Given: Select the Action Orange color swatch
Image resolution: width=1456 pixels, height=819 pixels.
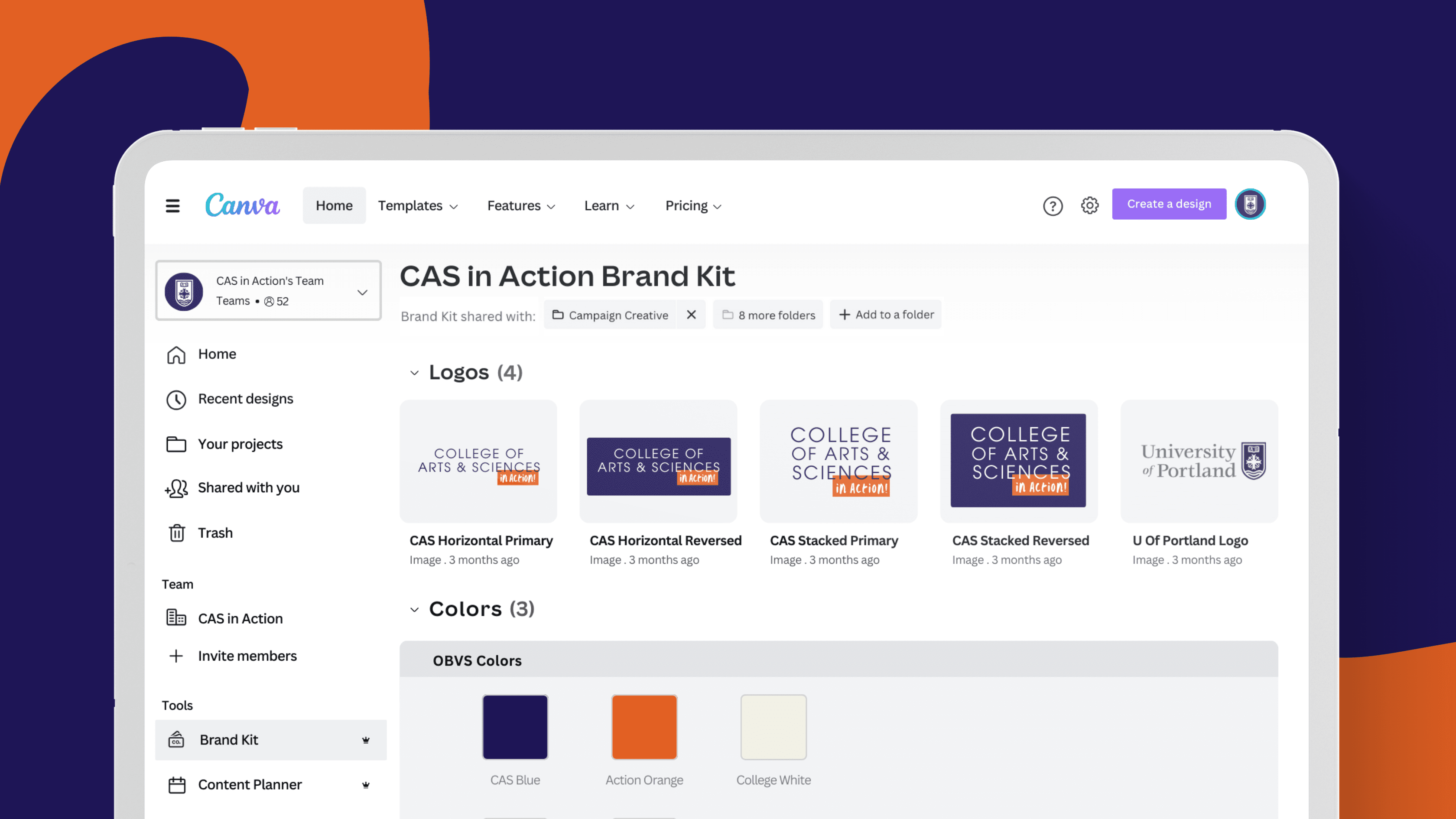Looking at the screenshot, I should click(644, 727).
